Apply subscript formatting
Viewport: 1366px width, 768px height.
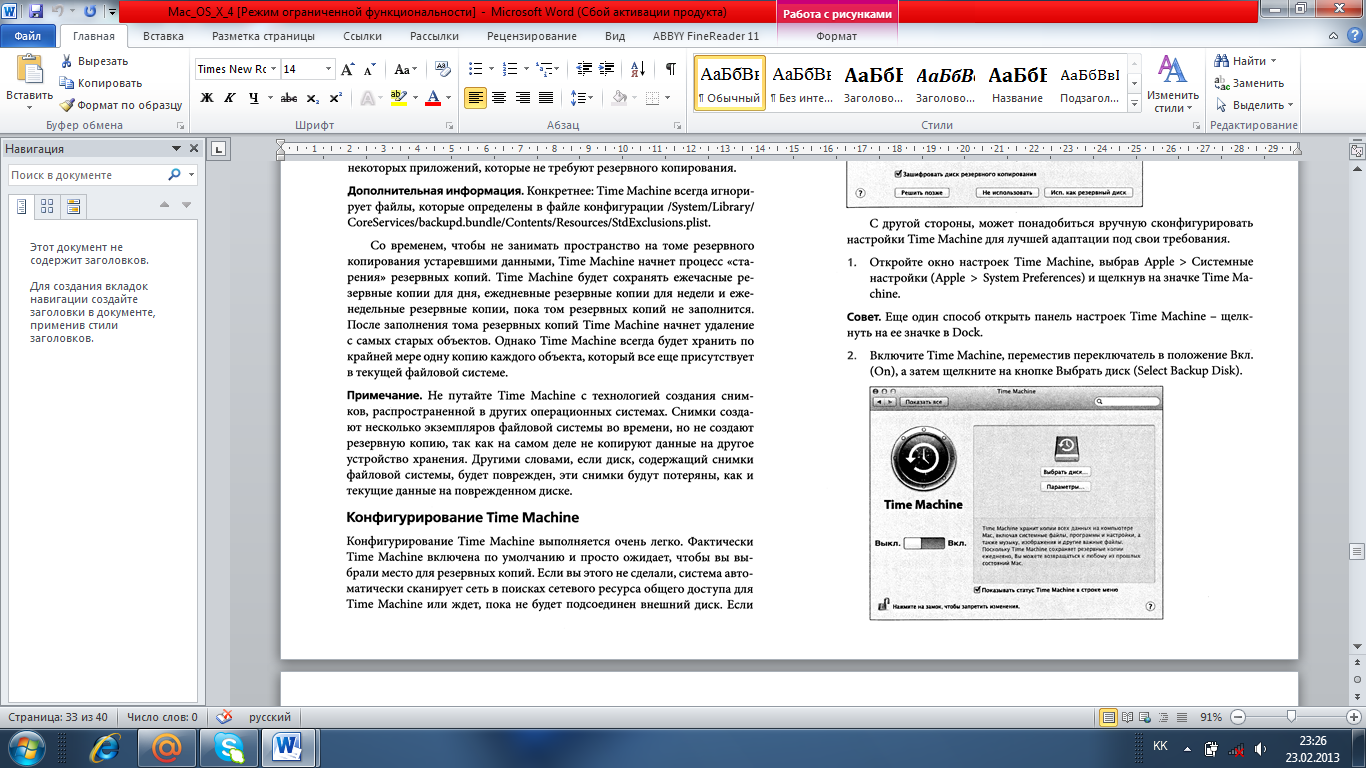313,98
